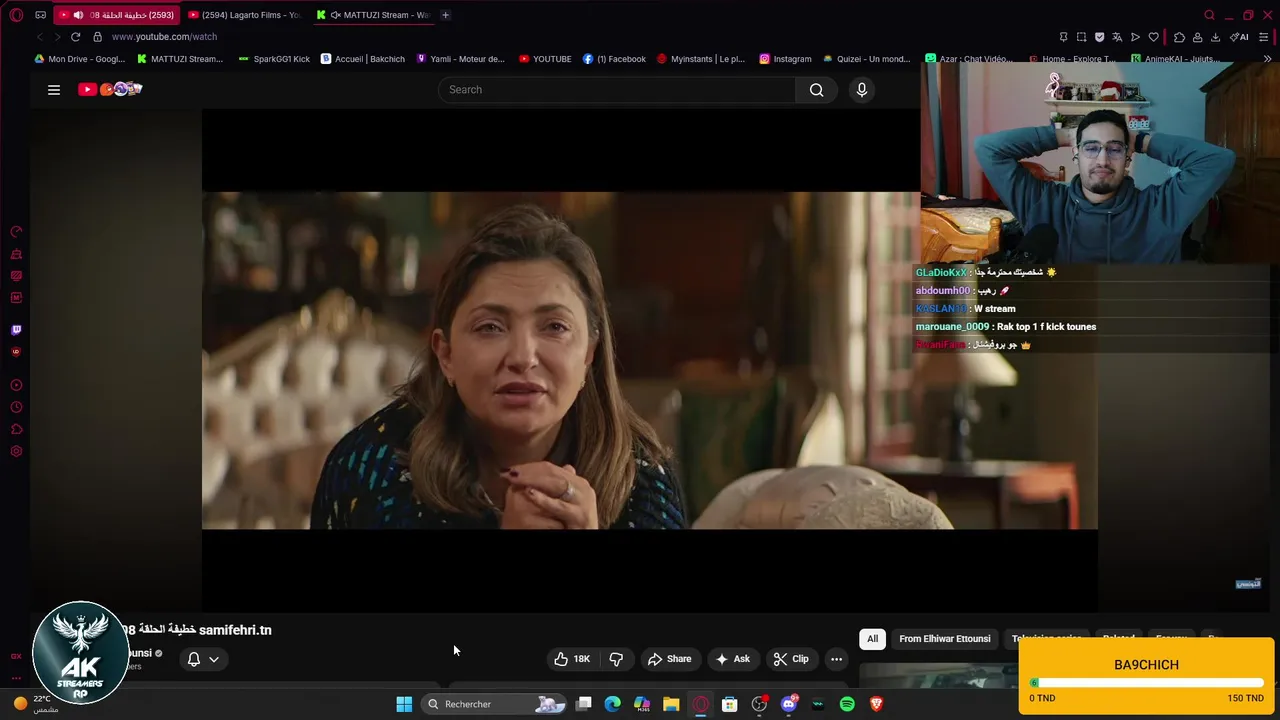The width and height of the screenshot is (1280, 720).
Task: Open sidebar Settings gear
Action: [x=16, y=452]
